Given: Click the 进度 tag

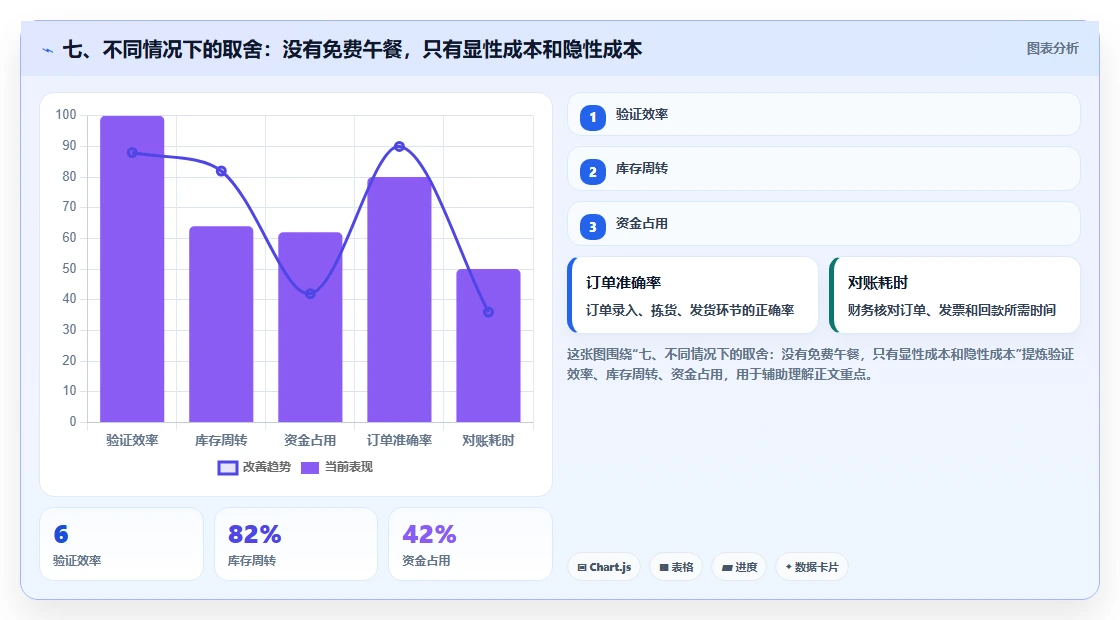Looking at the screenshot, I should click(x=739, y=567).
